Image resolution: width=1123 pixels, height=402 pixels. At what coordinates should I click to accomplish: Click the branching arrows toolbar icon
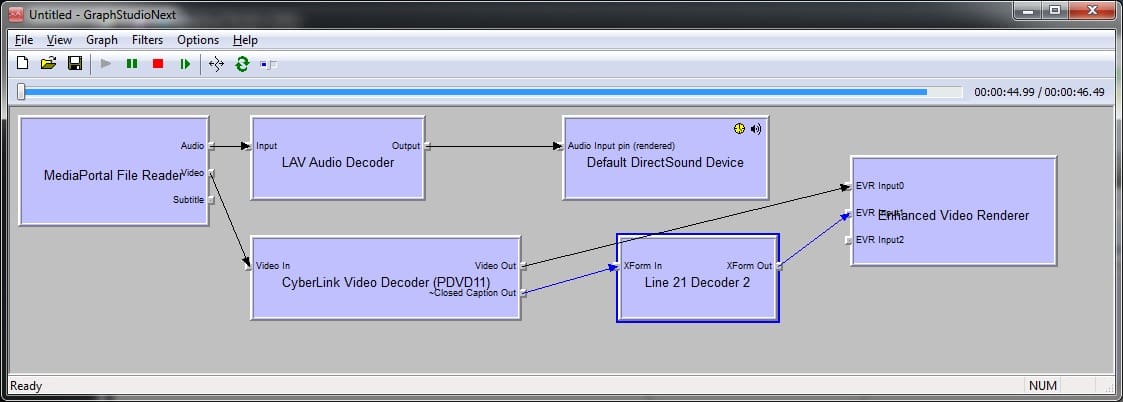click(x=216, y=64)
